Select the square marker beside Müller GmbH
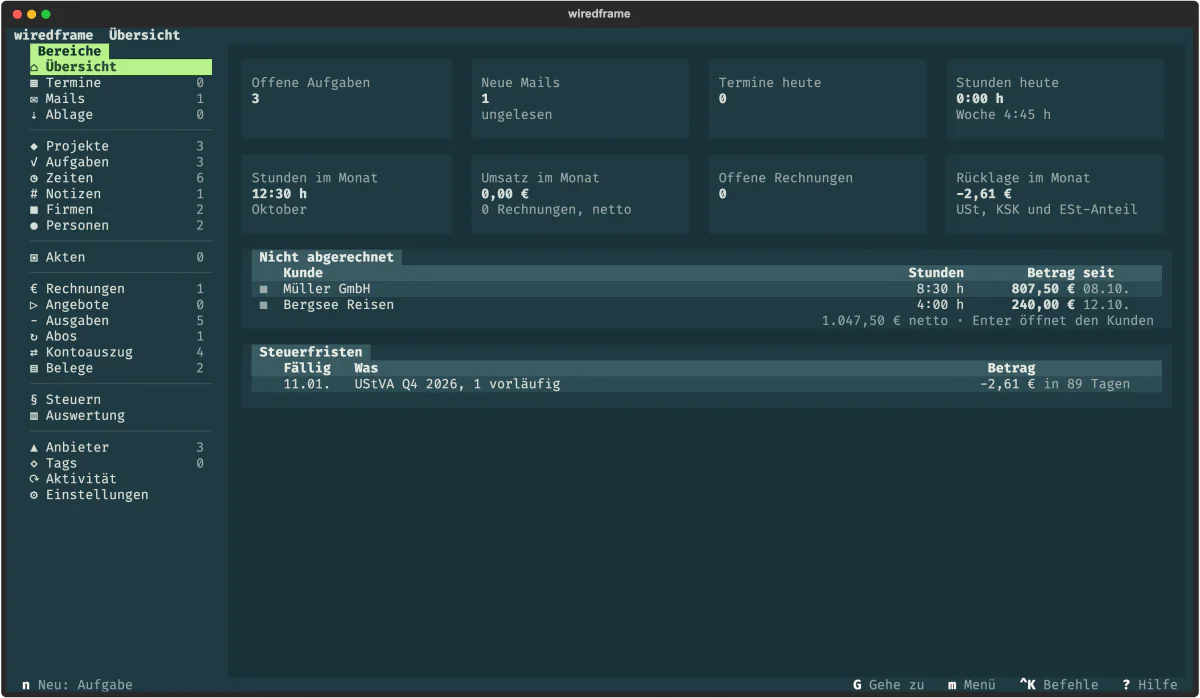Screen dimensions: 1200x698 tap(264, 289)
